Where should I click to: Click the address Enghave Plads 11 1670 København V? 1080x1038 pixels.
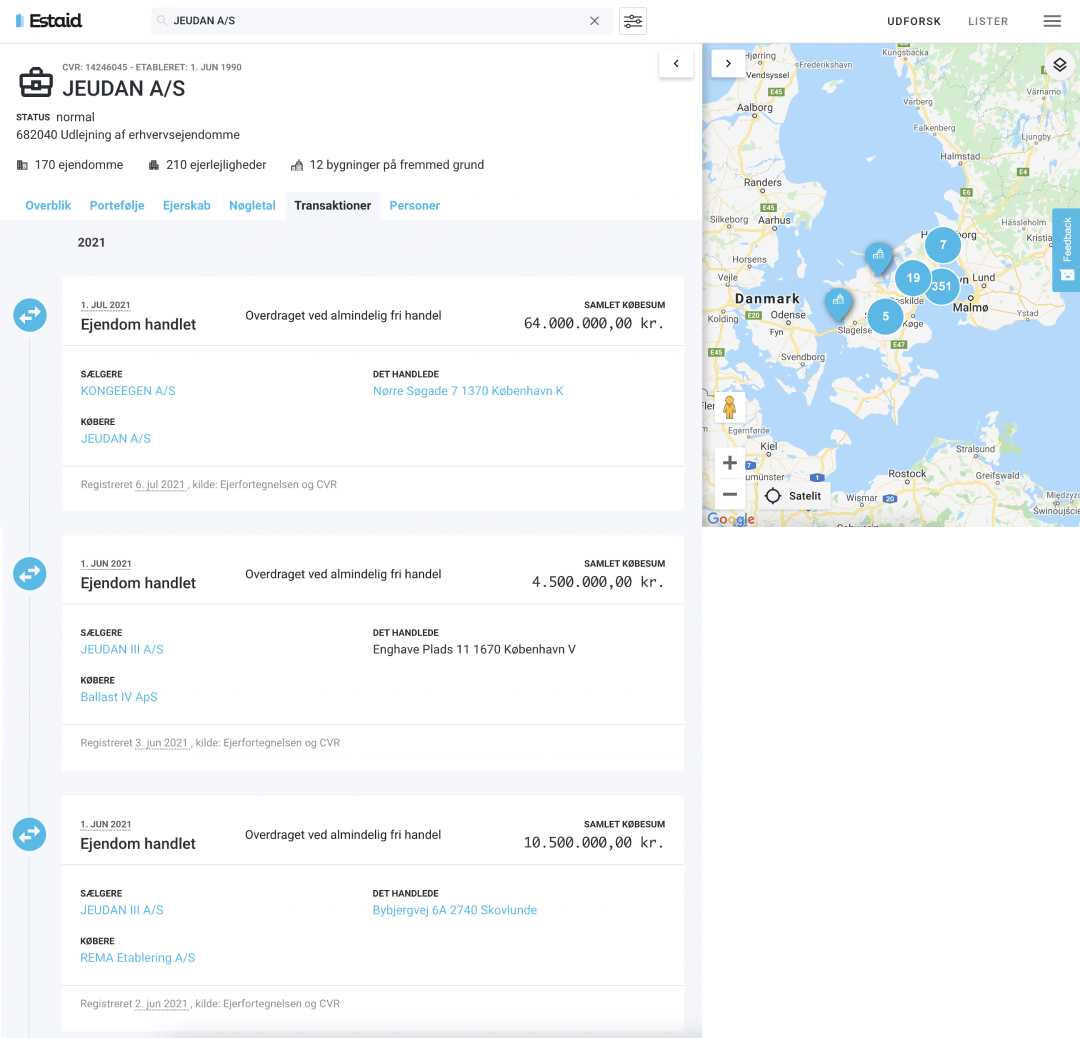pyautogui.click(x=474, y=649)
